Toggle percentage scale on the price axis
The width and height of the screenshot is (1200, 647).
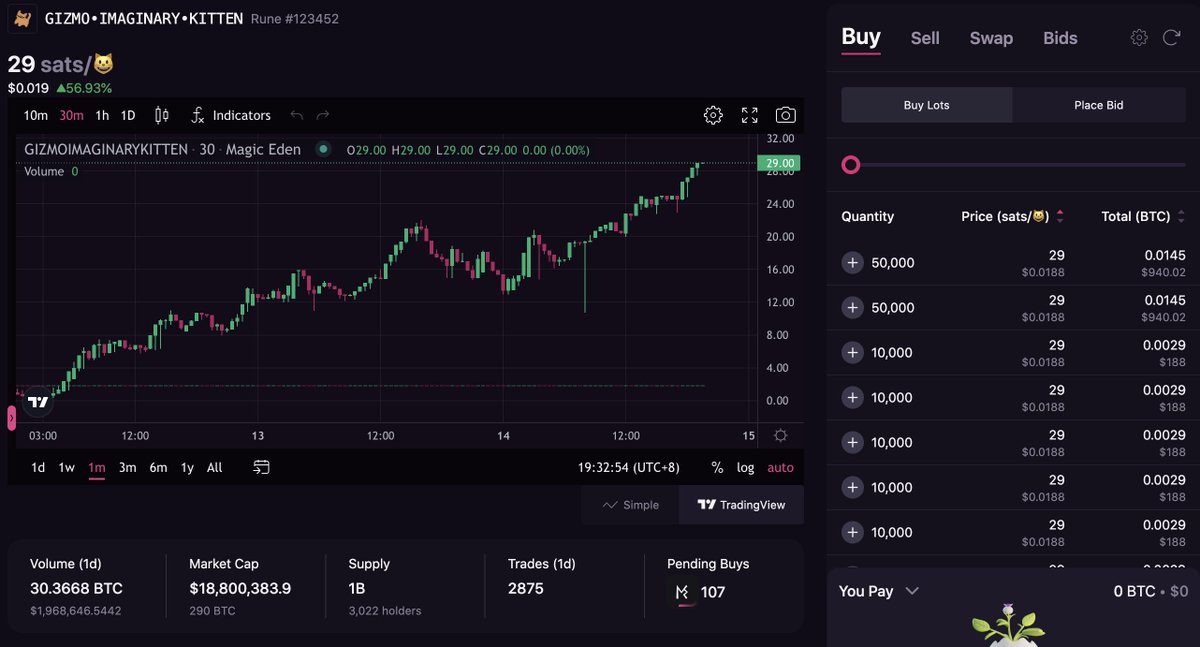coord(717,467)
